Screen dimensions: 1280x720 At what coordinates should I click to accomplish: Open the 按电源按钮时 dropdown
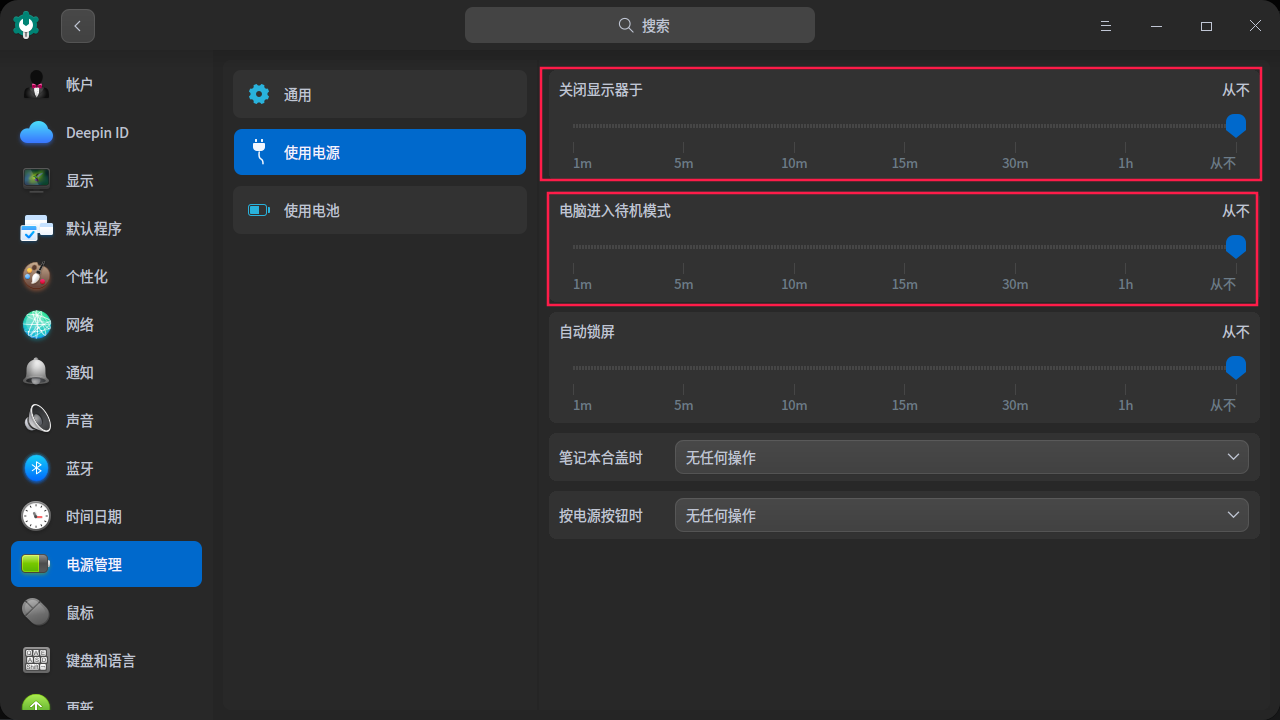[961, 514]
